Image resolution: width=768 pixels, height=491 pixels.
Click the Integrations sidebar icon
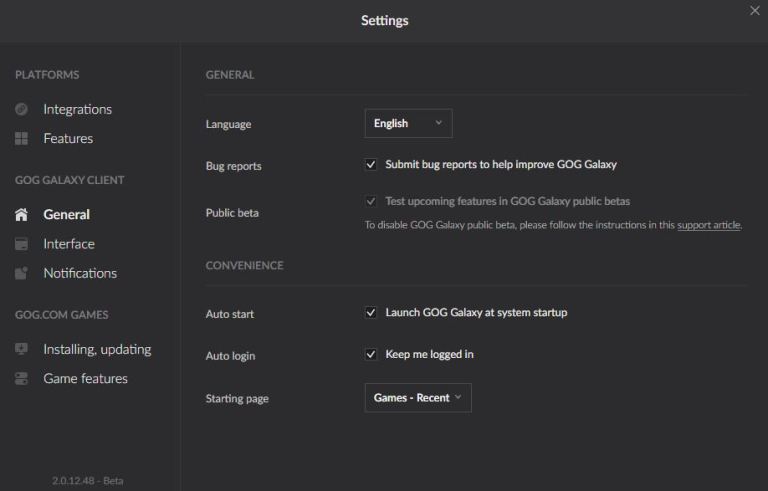(21, 109)
